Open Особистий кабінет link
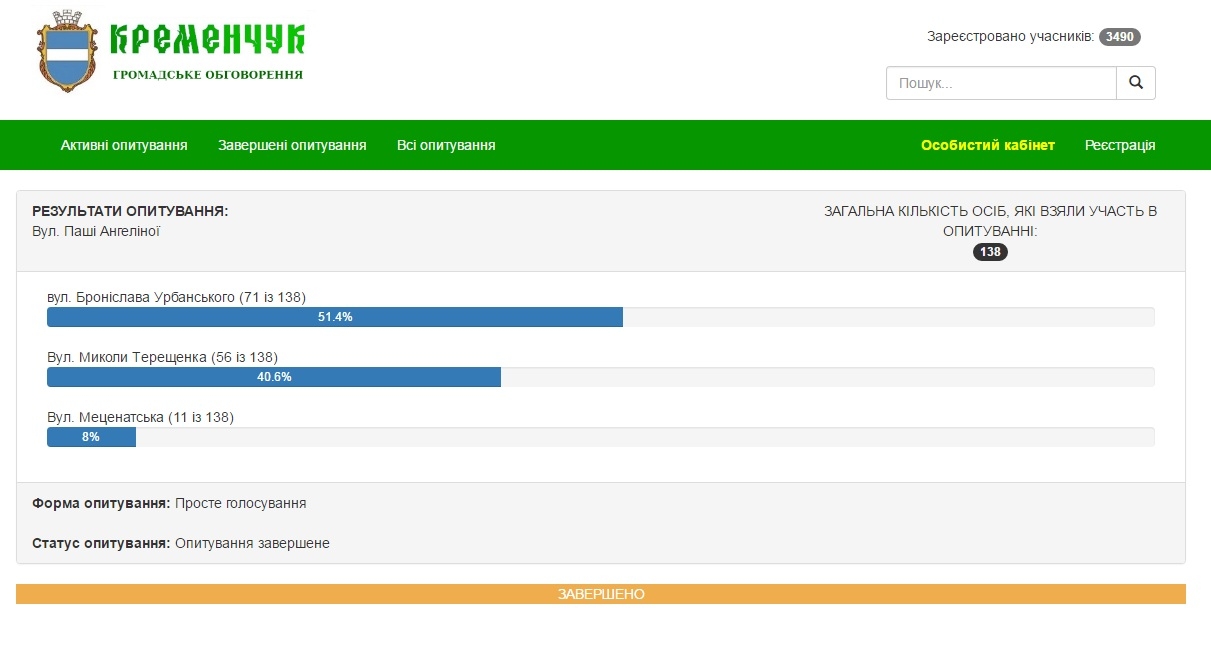Screen dimensions: 1211x653 click(987, 145)
